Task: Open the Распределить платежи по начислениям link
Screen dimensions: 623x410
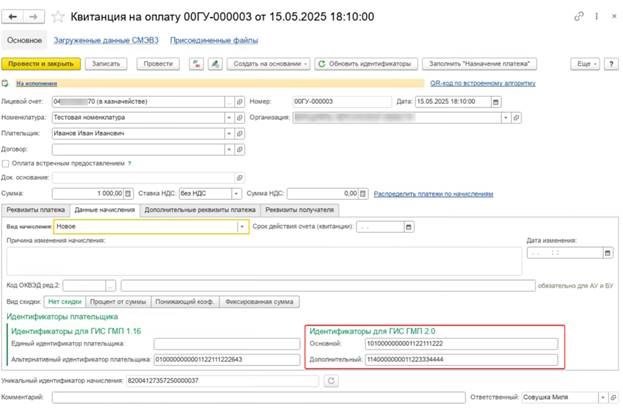Action: [433, 194]
